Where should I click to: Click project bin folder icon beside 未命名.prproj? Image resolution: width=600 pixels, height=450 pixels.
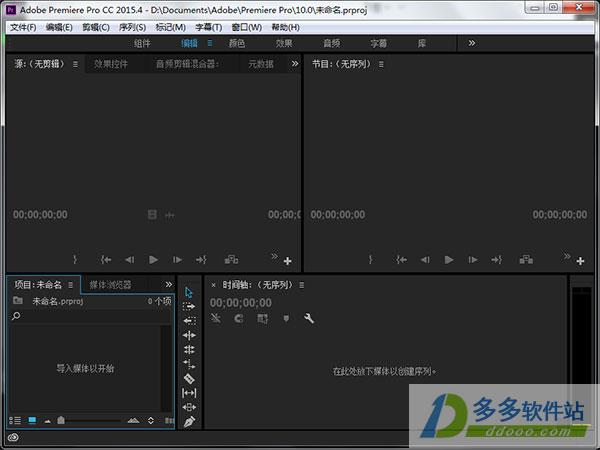coord(18,300)
